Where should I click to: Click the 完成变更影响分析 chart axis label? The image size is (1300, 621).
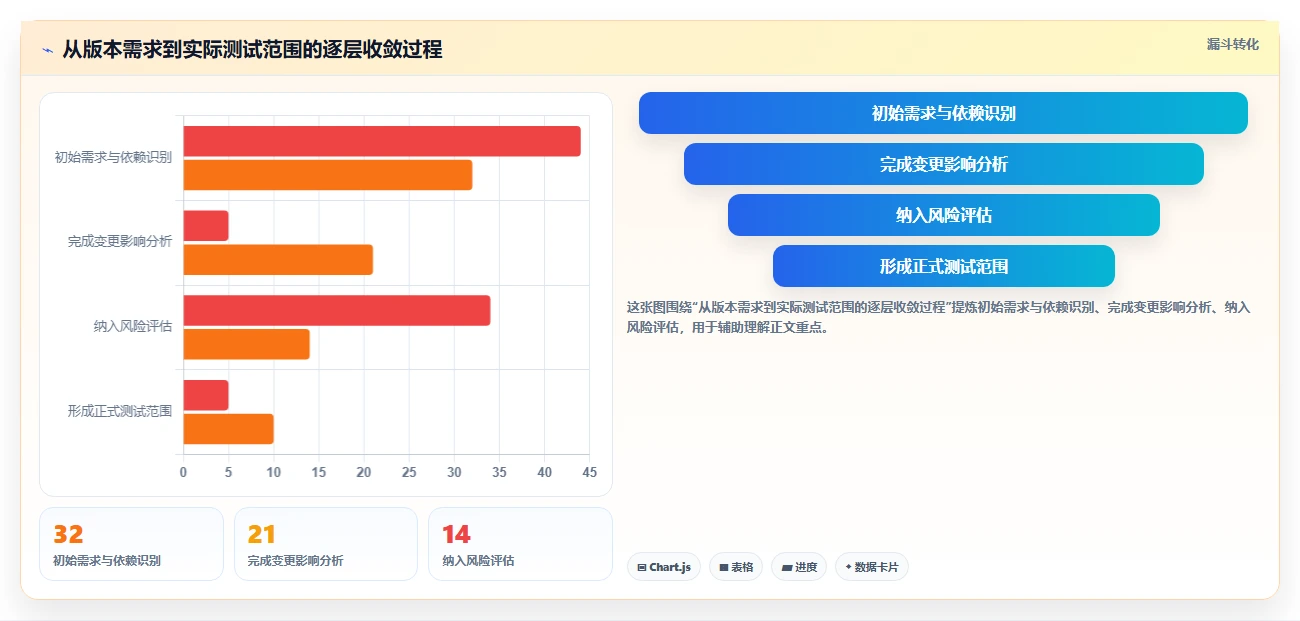coord(120,242)
